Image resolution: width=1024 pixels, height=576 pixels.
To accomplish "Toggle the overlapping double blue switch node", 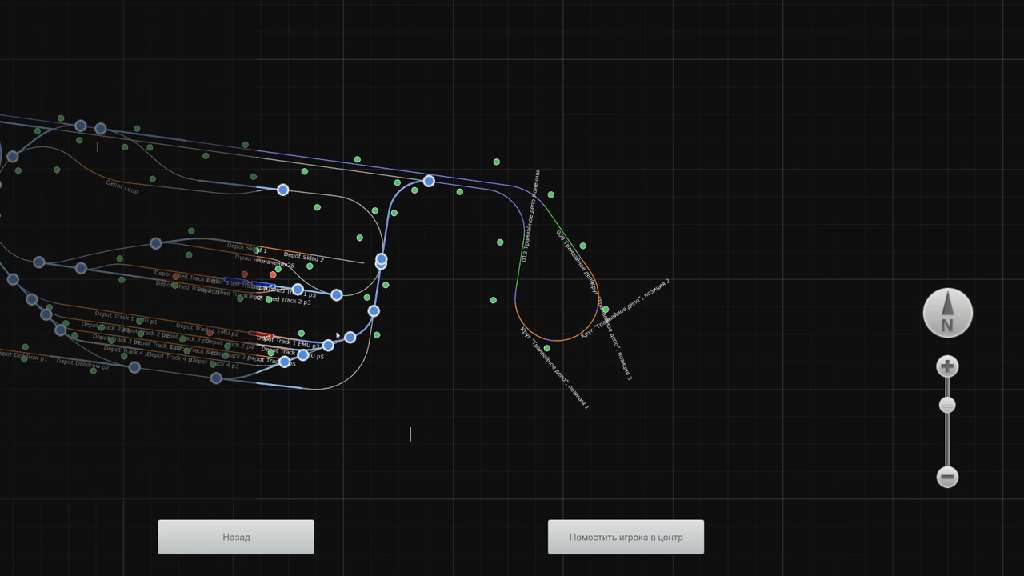I will pos(381,261).
